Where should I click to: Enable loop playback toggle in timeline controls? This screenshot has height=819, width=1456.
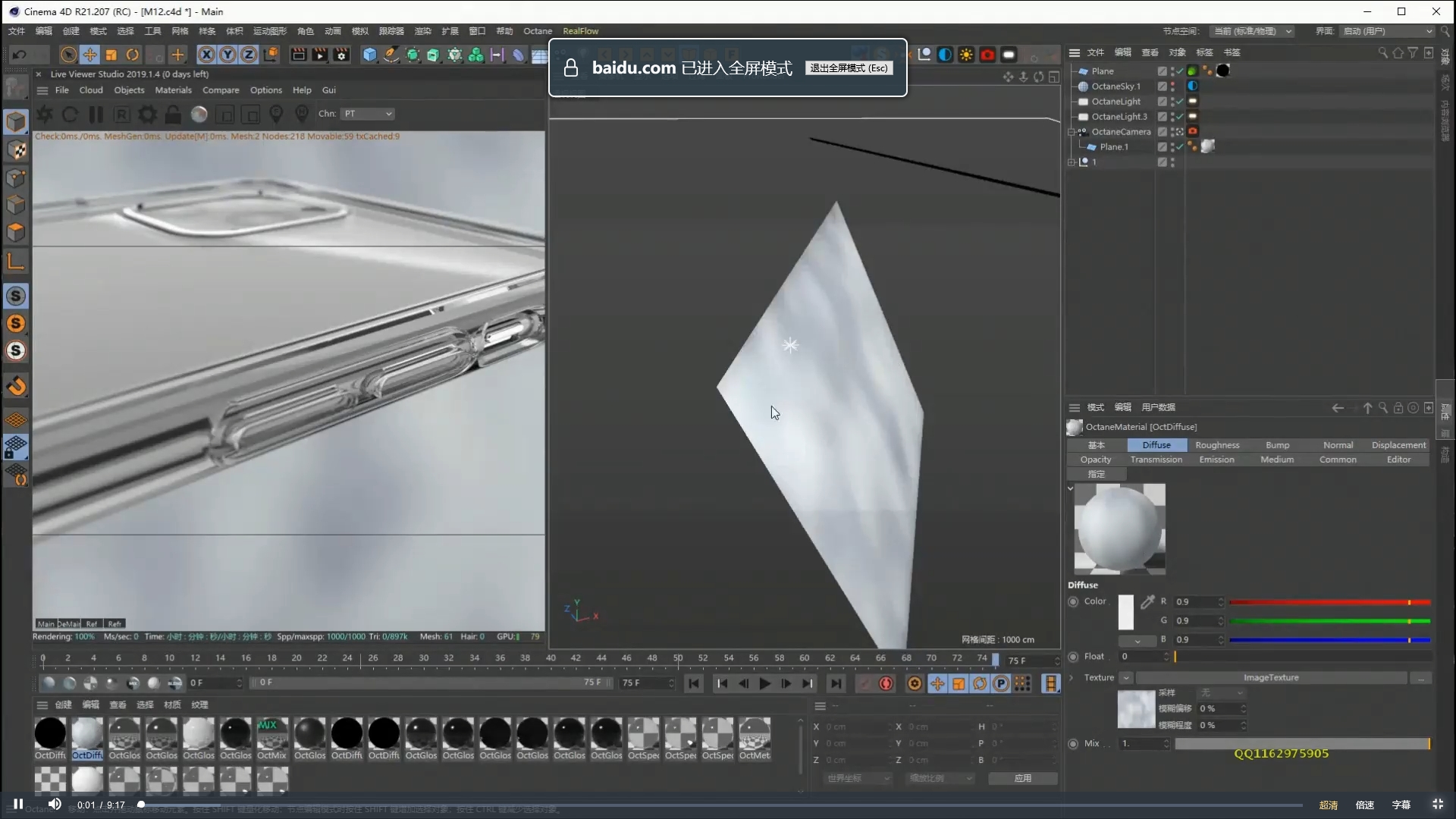979,684
